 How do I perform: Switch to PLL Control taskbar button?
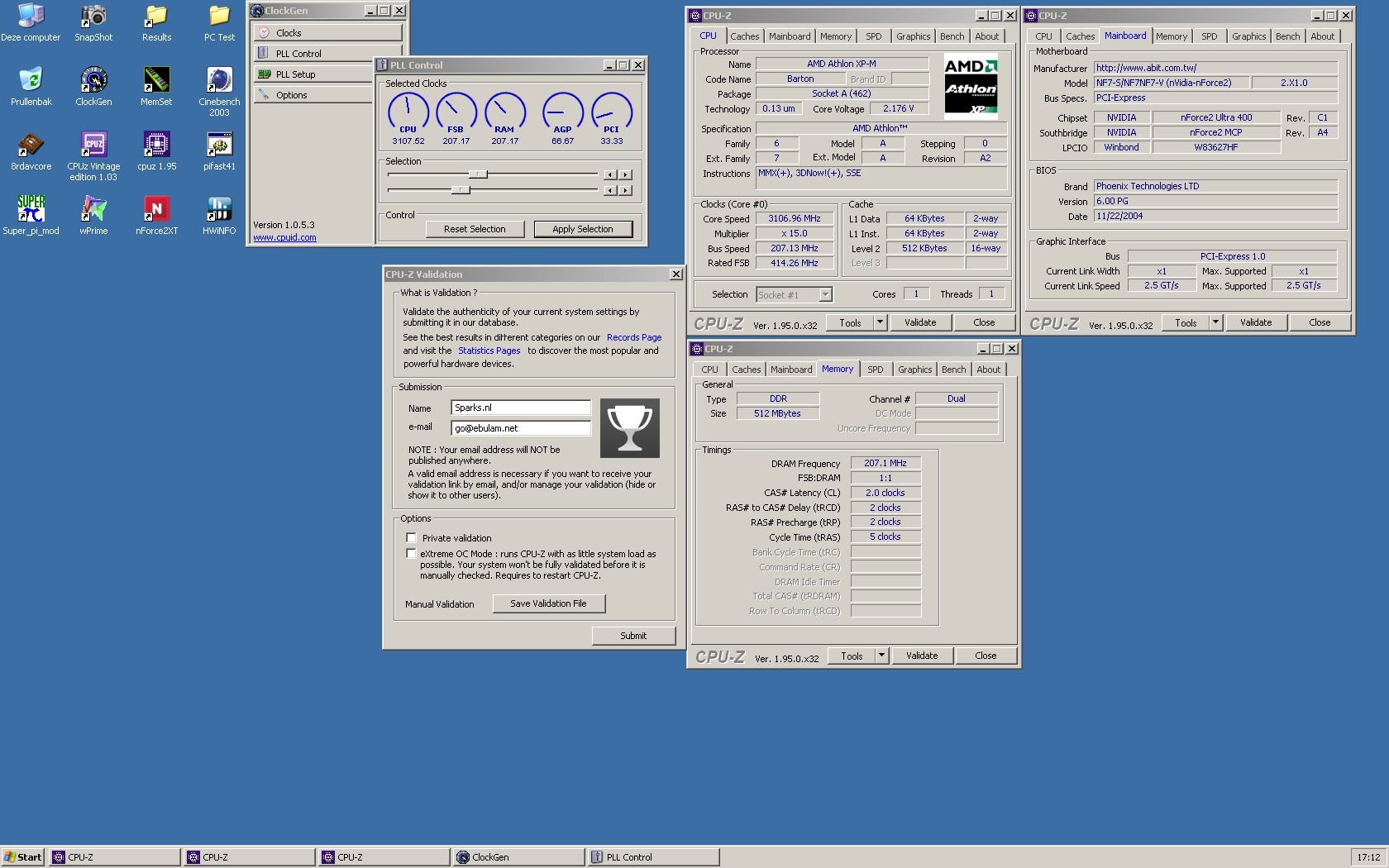tap(652, 857)
